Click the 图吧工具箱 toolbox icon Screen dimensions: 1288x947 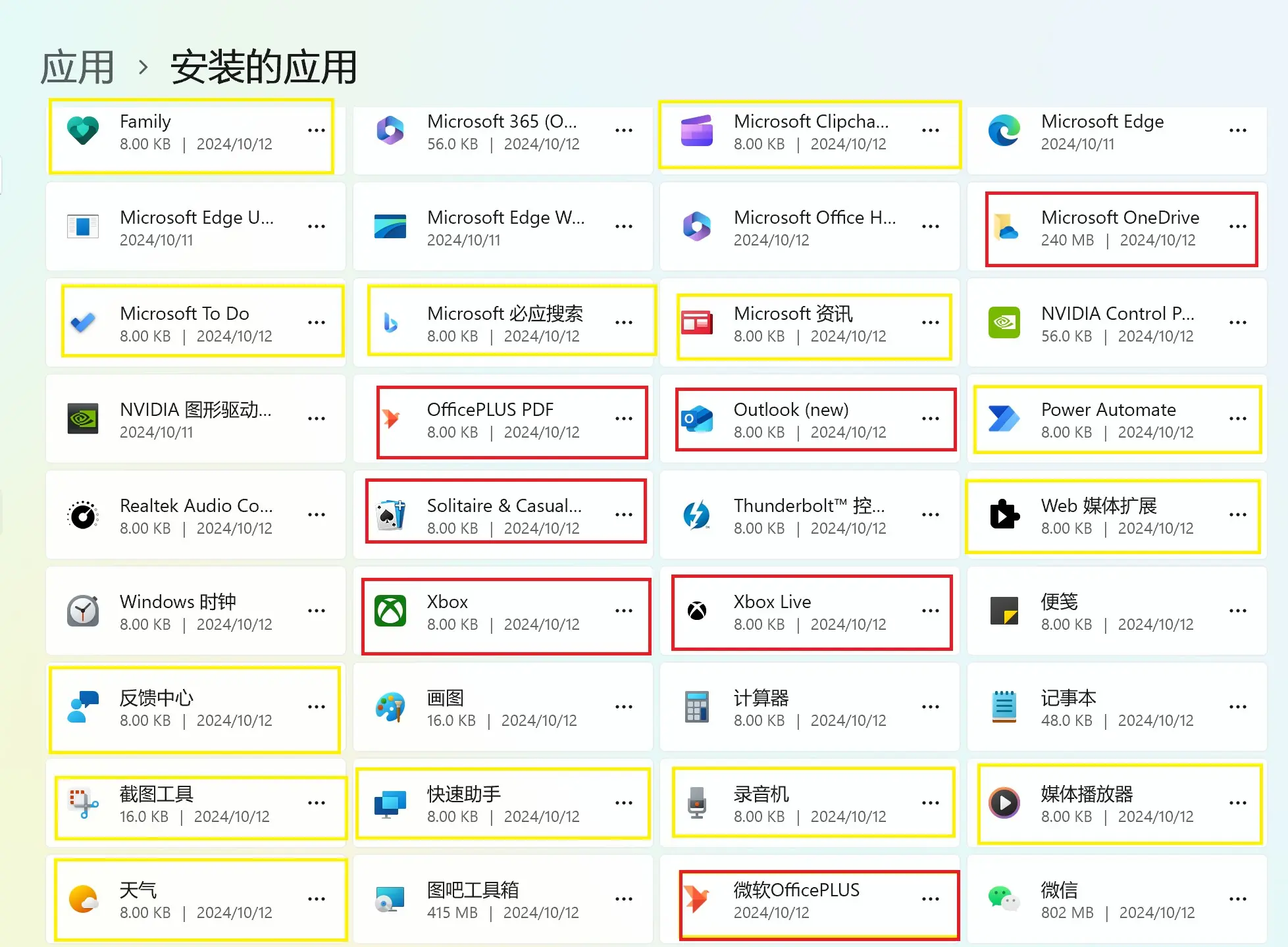[390, 899]
